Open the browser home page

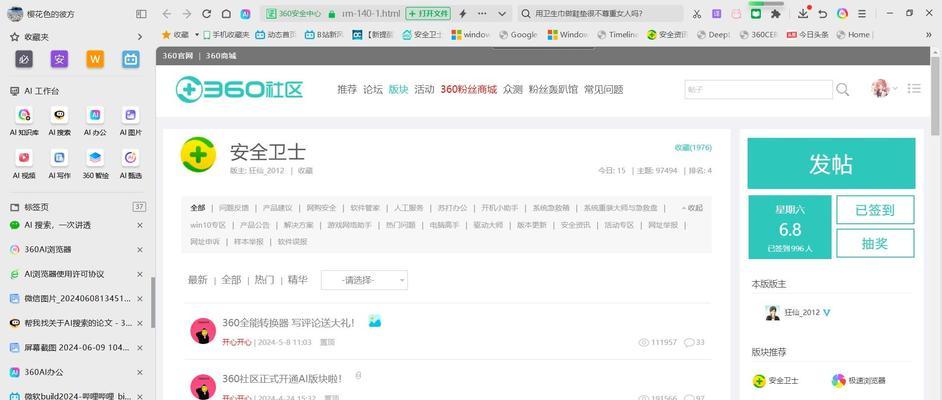226,13
